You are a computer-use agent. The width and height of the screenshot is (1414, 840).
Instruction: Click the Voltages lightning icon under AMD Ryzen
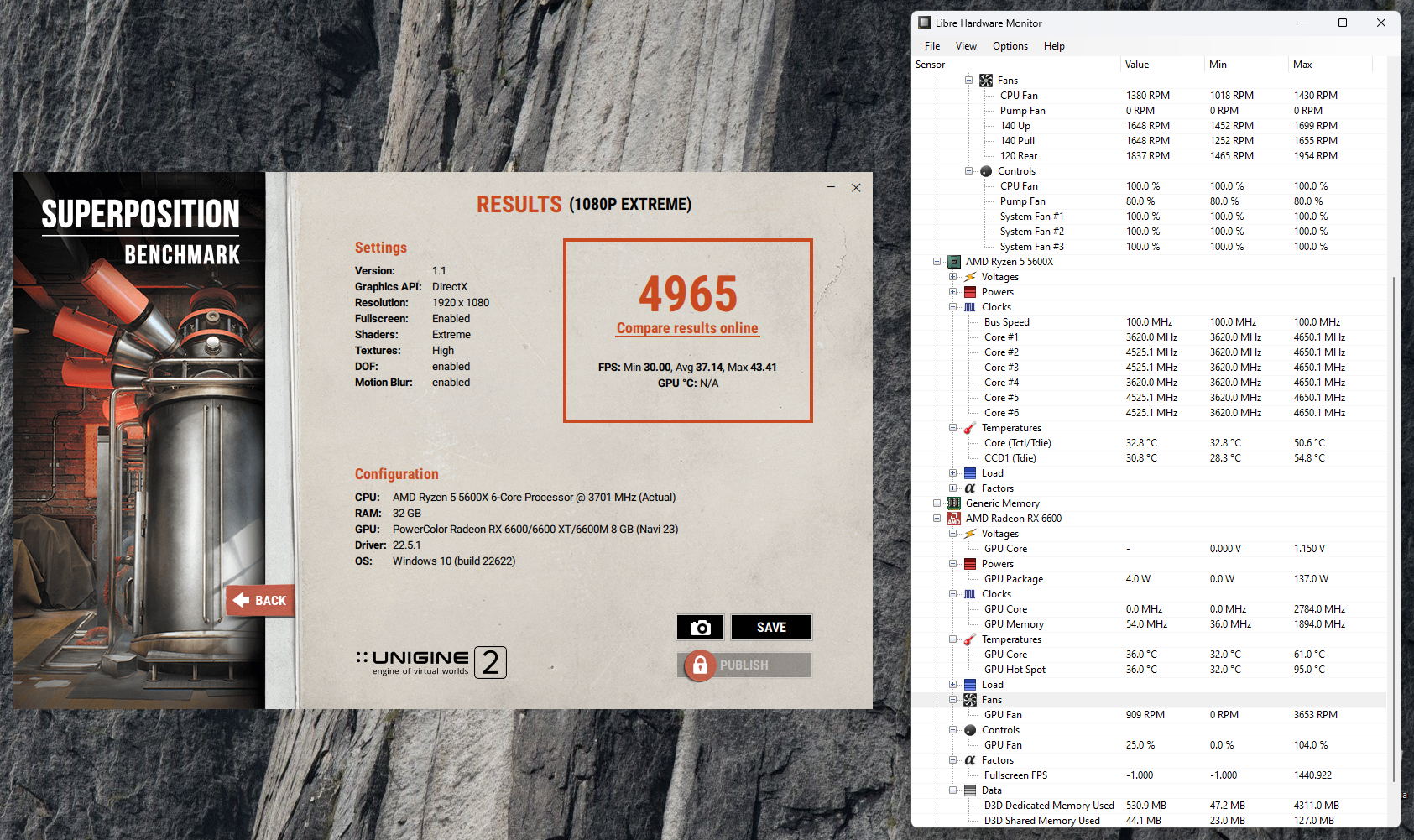click(970, 277)
